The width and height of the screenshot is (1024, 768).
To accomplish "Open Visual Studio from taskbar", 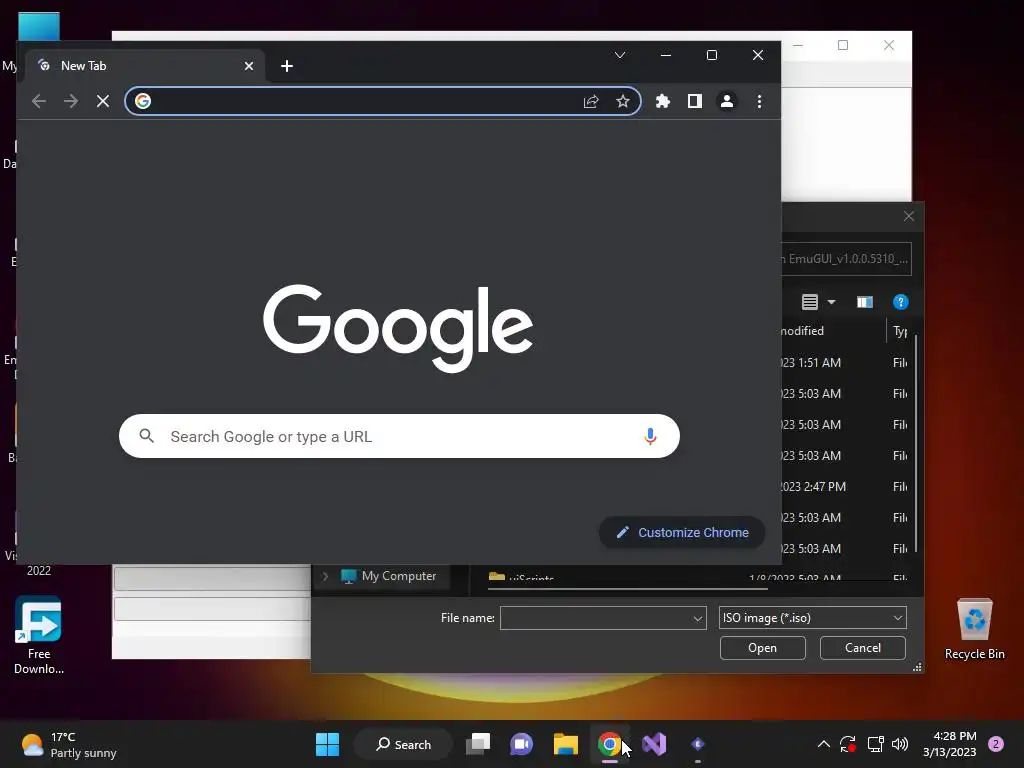I will [x=654, y=744].
